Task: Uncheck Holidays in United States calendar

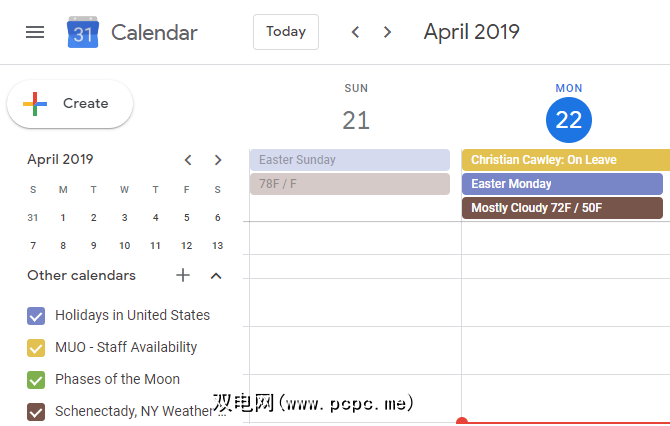Action: coord(36,316)
